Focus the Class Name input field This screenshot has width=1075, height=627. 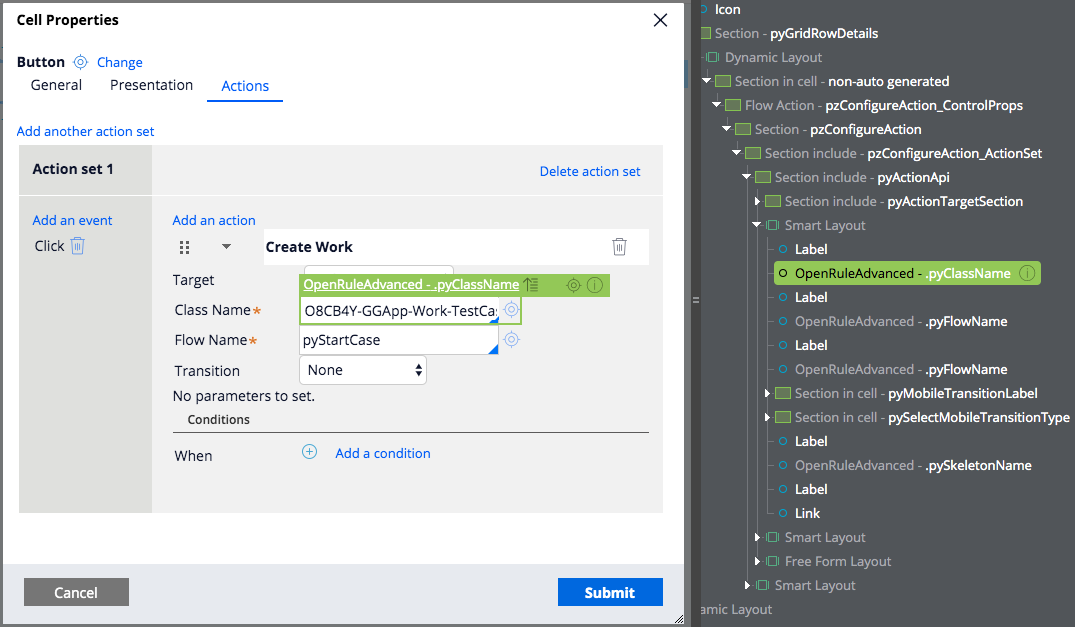click(399, 310)
